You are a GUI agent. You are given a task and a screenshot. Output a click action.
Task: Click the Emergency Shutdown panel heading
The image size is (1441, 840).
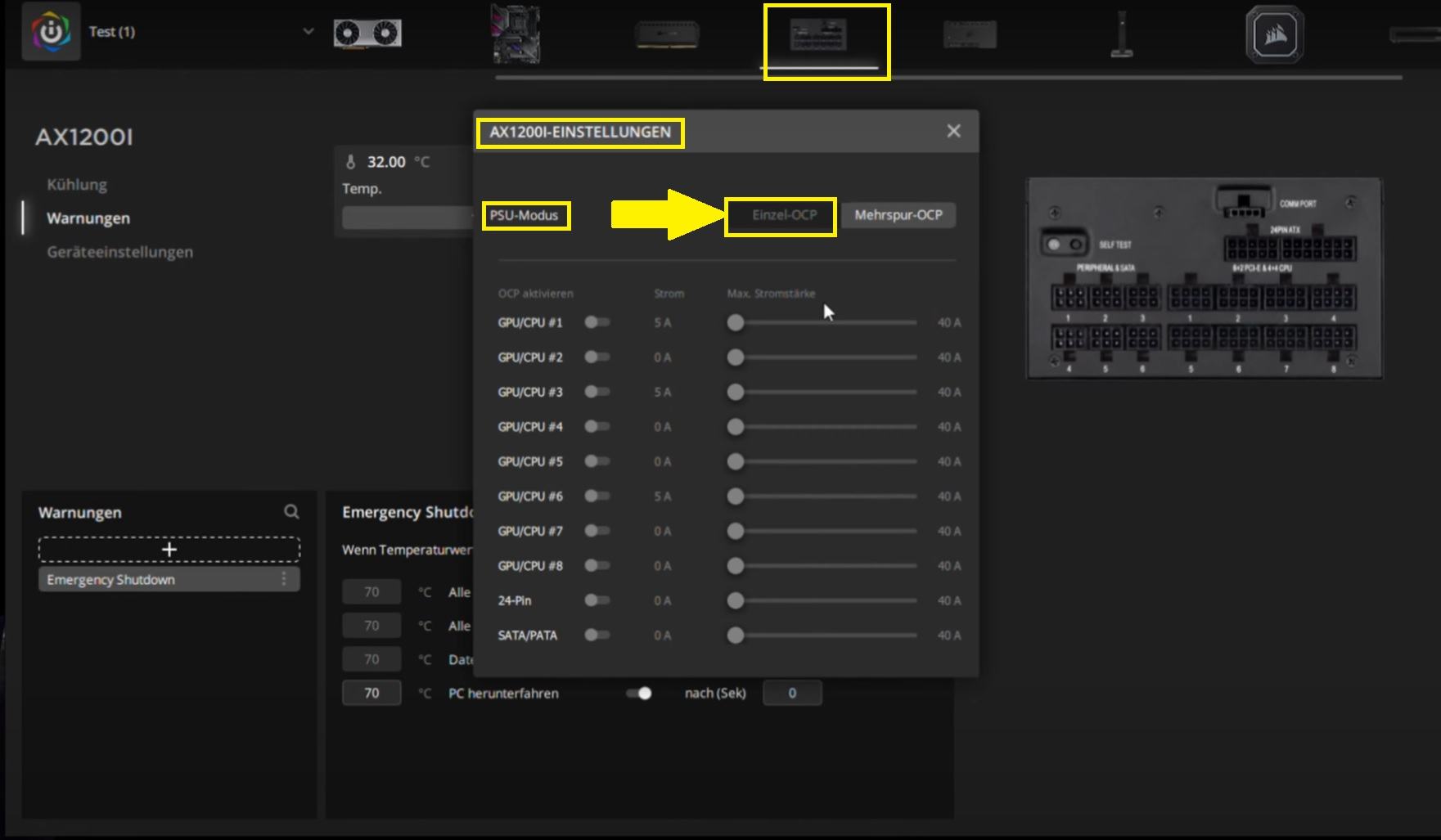pos(408,512)
